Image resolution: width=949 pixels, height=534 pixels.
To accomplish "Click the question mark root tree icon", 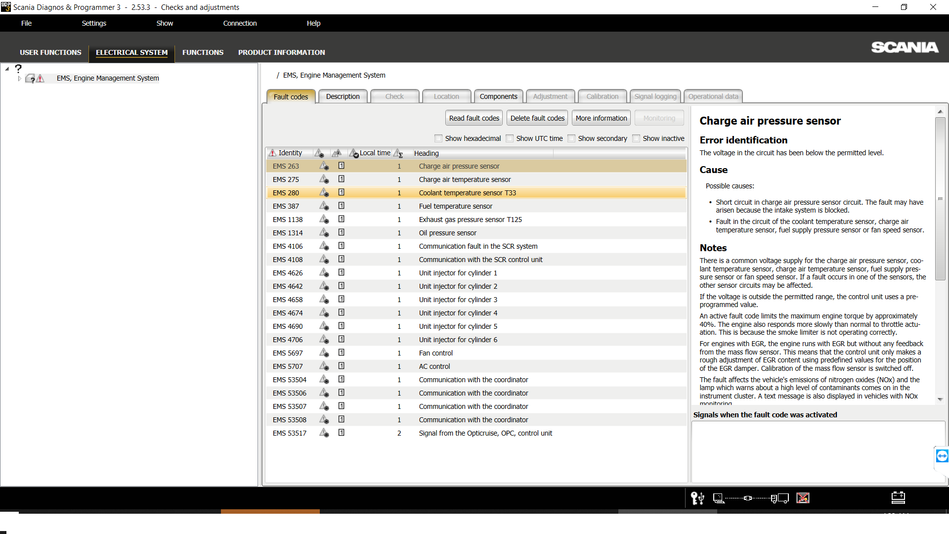I will click(18, 68).
